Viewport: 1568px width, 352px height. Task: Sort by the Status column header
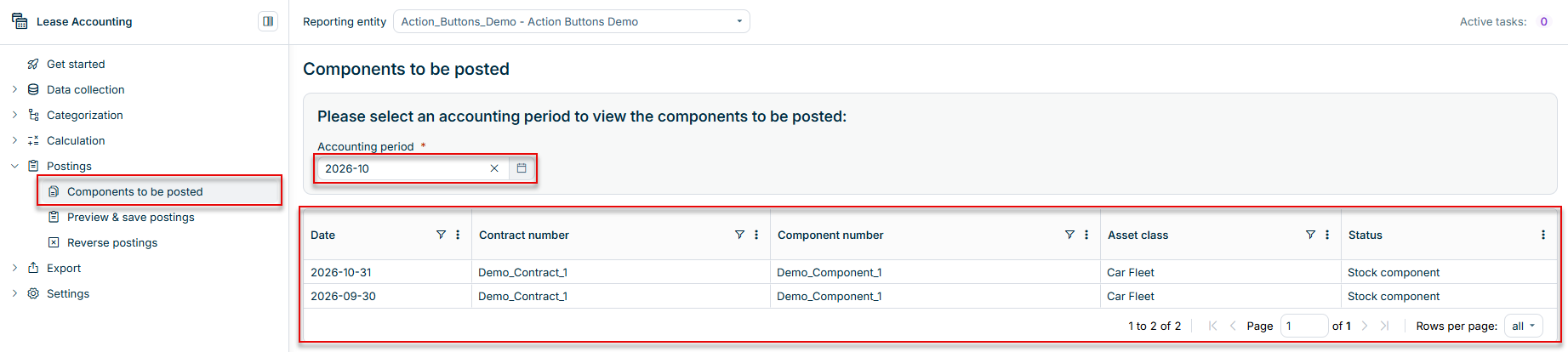click(x=1365, y=235)
